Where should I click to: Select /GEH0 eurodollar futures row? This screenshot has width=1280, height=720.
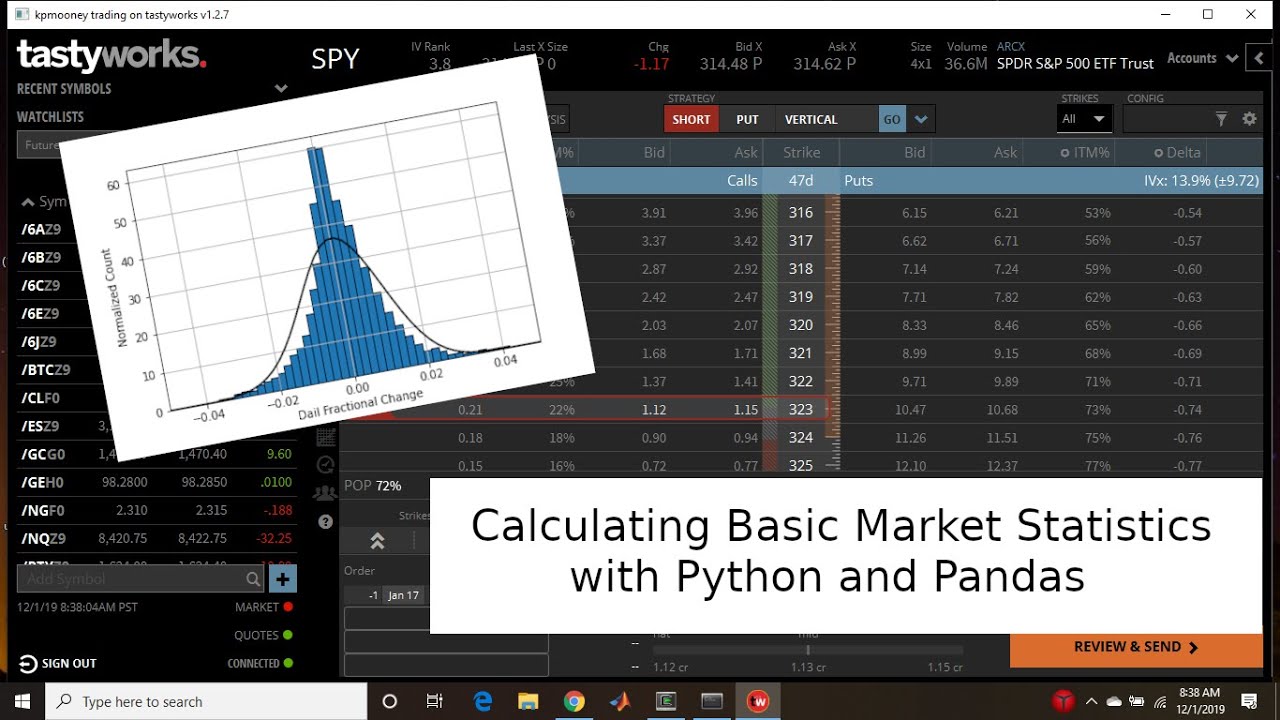click(x=156, y=482)
